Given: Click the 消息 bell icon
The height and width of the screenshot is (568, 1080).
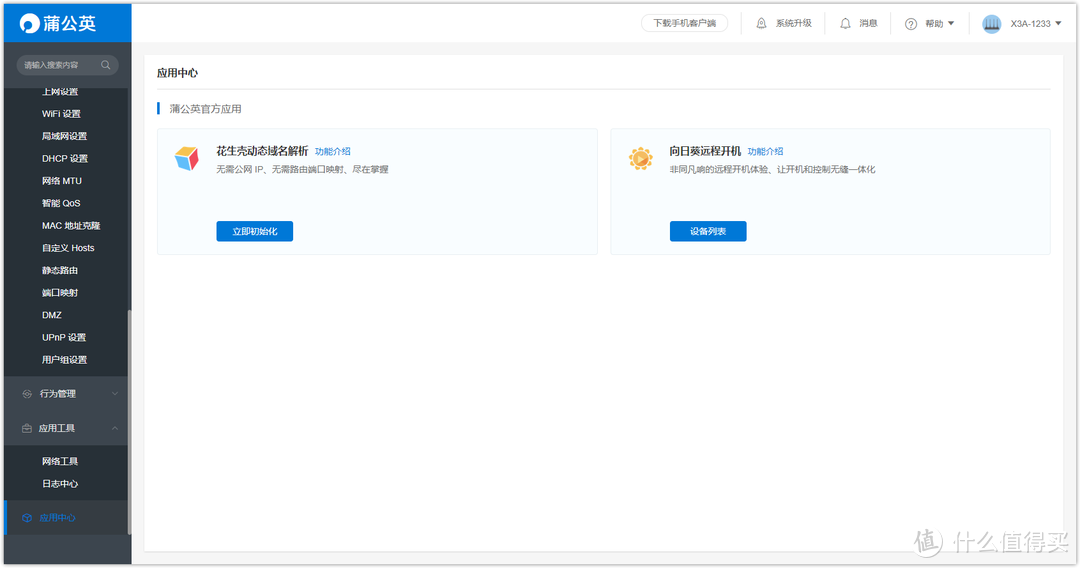Looking at the screenshot, I should 845,23.
